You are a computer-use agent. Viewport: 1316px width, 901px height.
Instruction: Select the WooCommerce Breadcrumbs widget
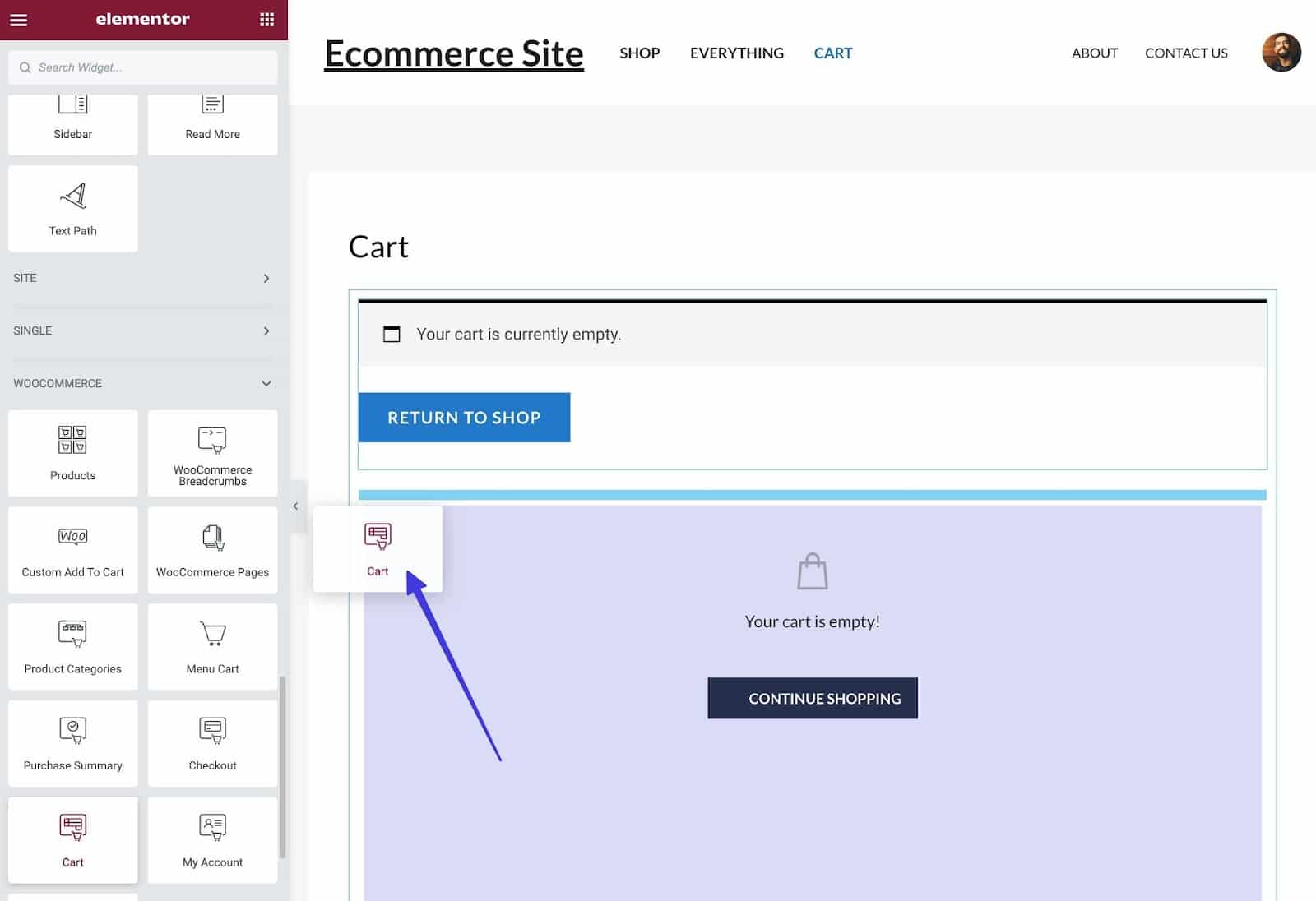click(212, 453)
